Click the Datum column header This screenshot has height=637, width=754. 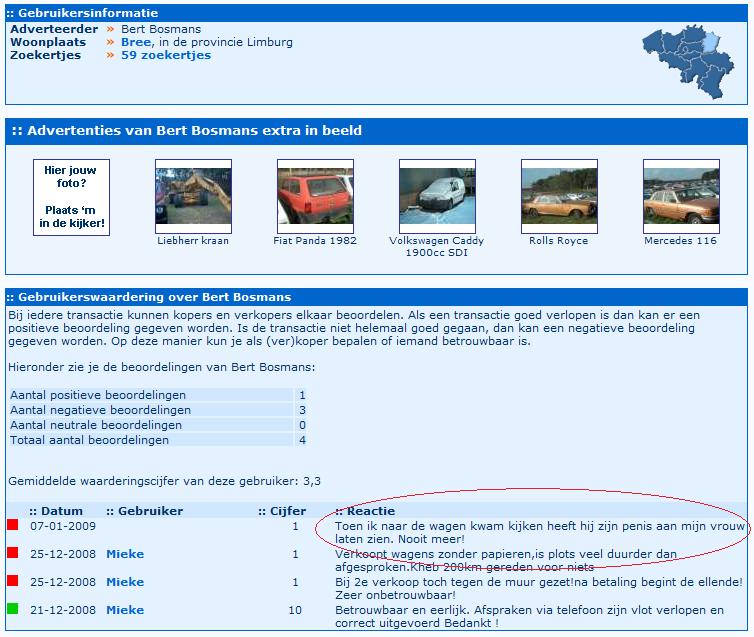click(56, 511)
